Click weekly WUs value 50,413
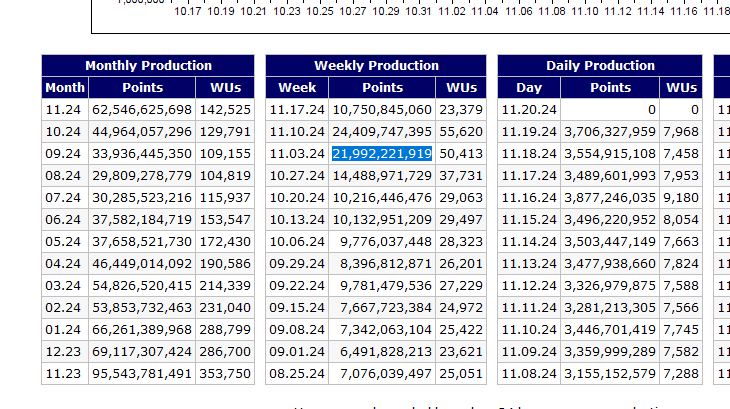 [x=461, y=154]
